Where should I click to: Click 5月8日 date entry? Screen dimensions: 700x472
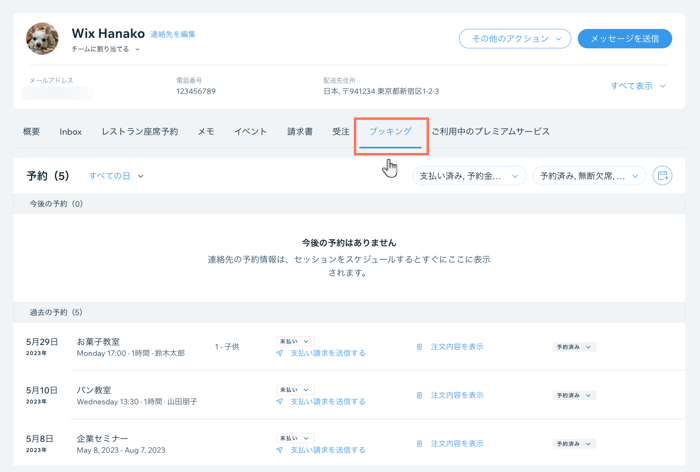tap(40, 439)
